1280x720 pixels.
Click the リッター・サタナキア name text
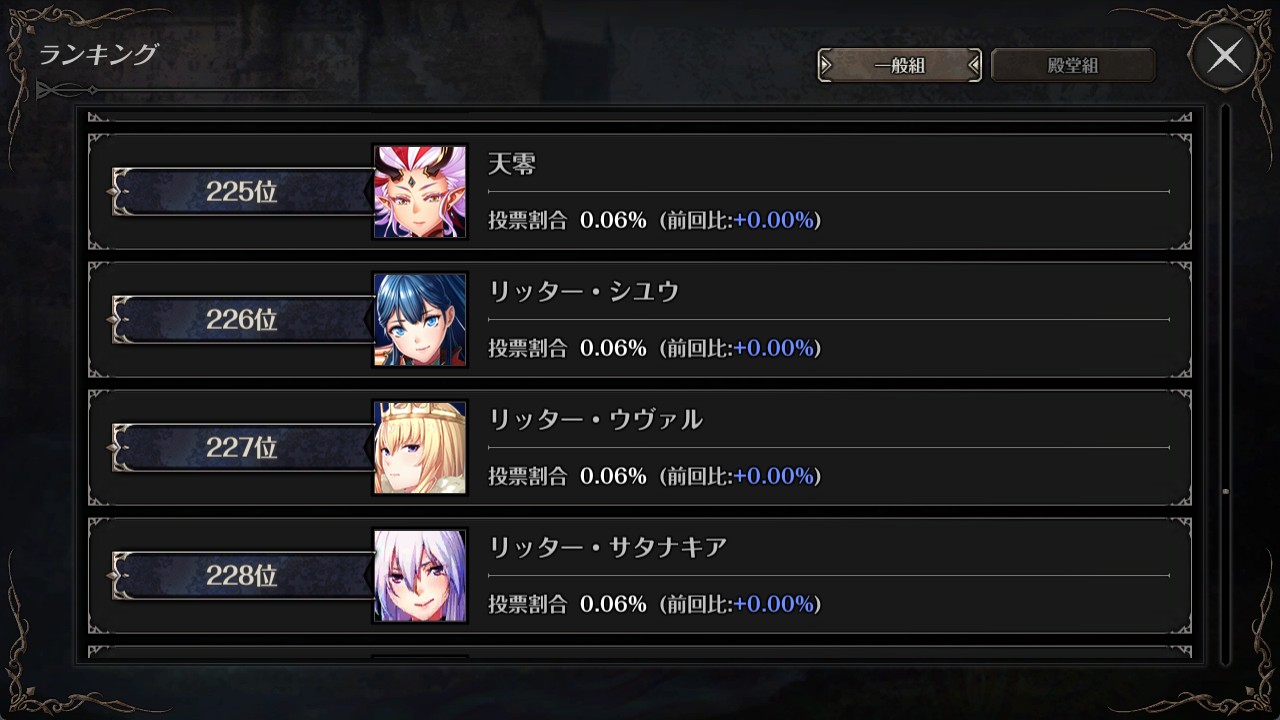point(607,548)
